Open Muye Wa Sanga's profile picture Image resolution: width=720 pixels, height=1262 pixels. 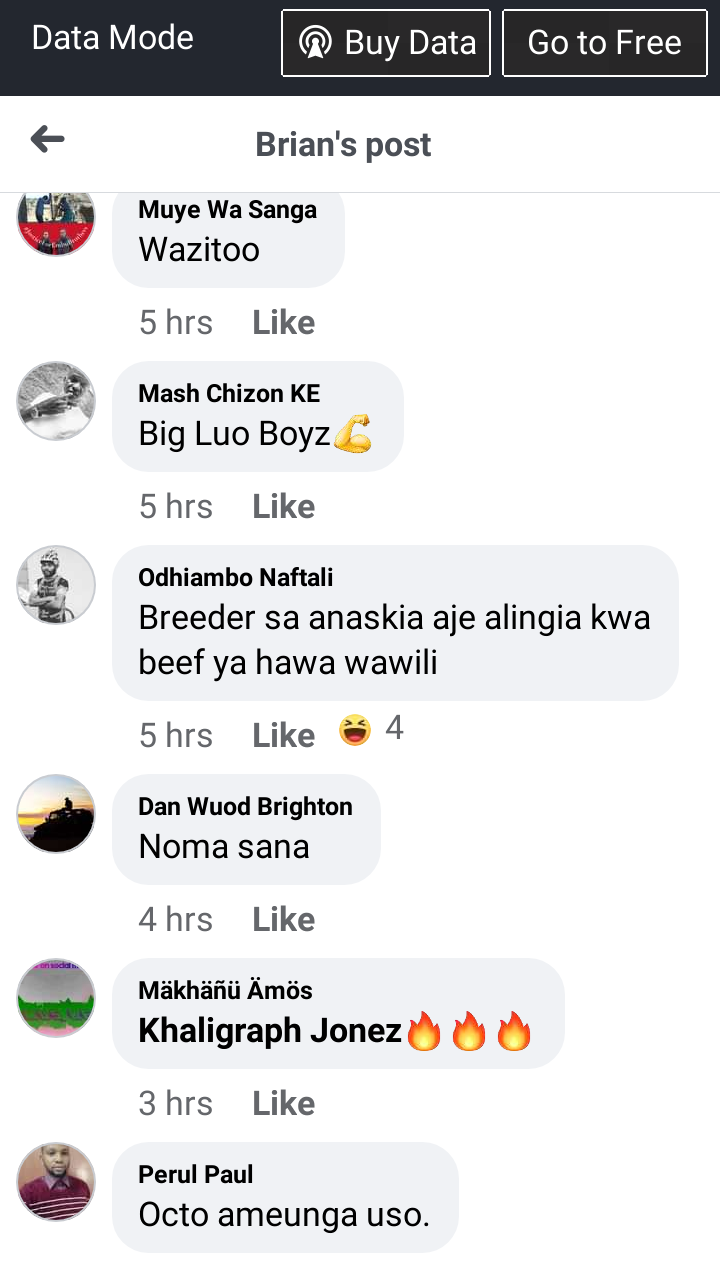(x=56, y=222)
